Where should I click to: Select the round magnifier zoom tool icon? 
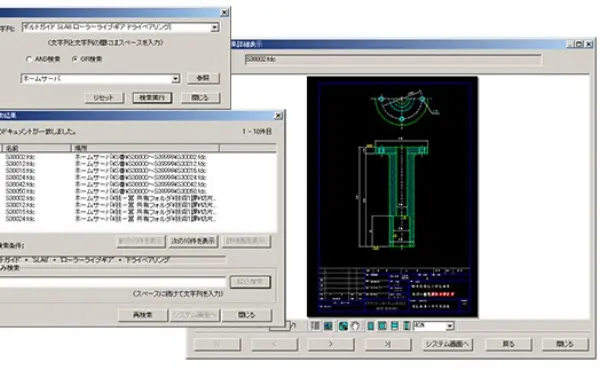(x=343, y=326)
